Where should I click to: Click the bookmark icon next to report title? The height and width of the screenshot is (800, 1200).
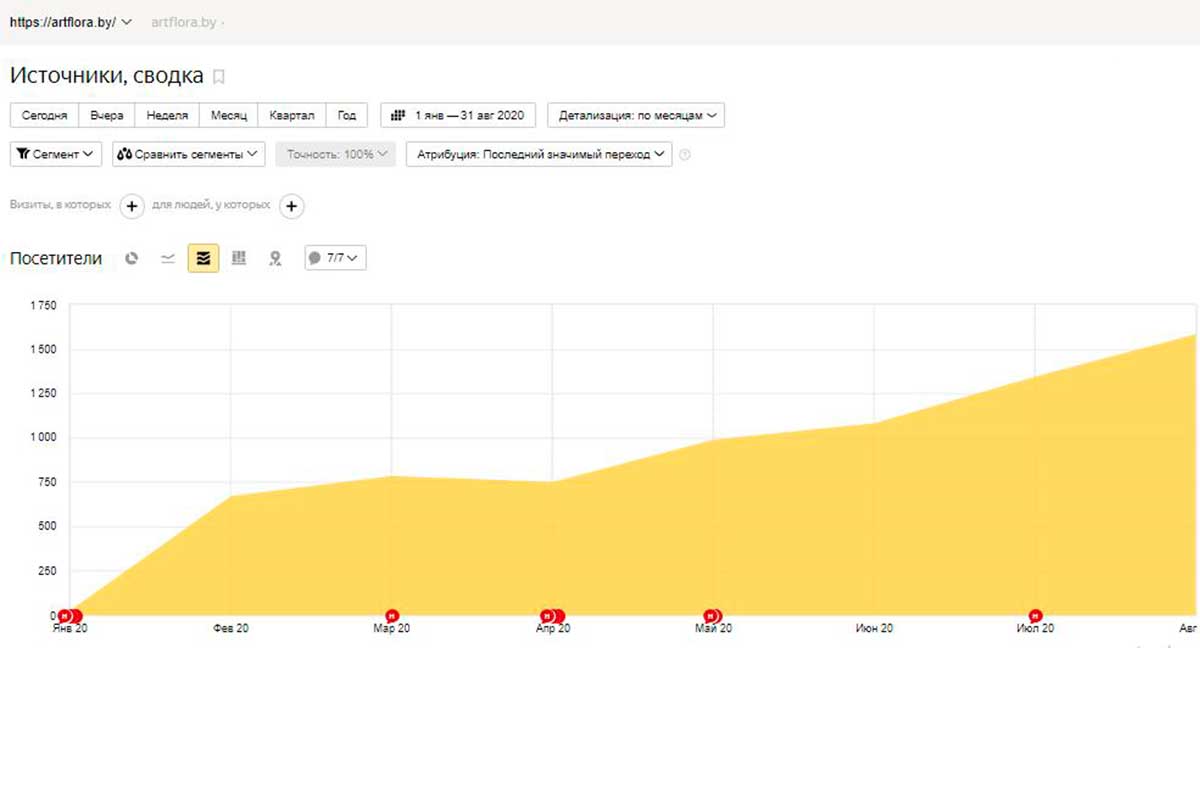coord(220,77)
